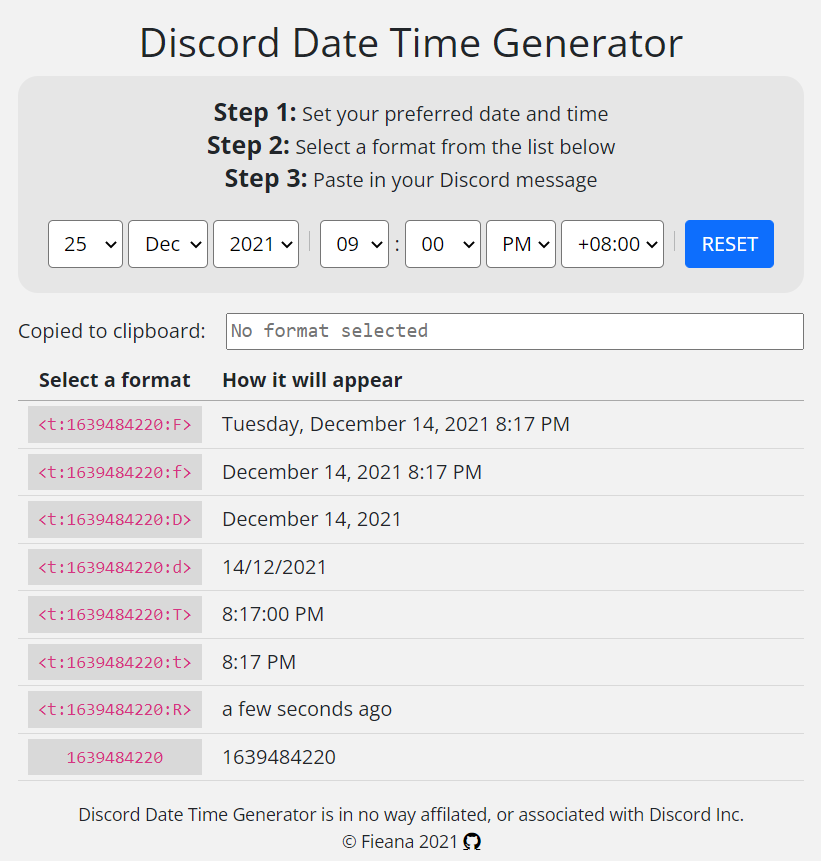The height and width of the screenshot is (861, 821).
Task: Open the hour dropdown showing 09
Action: pos(354,243)
